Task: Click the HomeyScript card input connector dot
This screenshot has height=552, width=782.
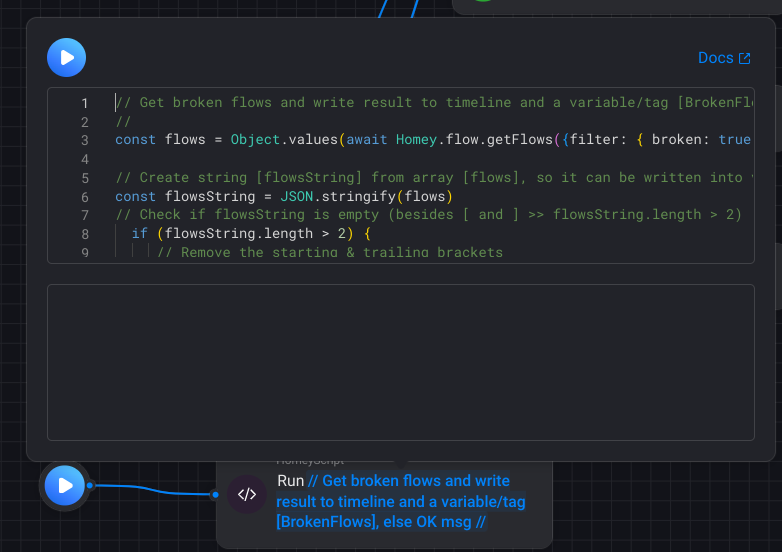Action: click(215, 495)
